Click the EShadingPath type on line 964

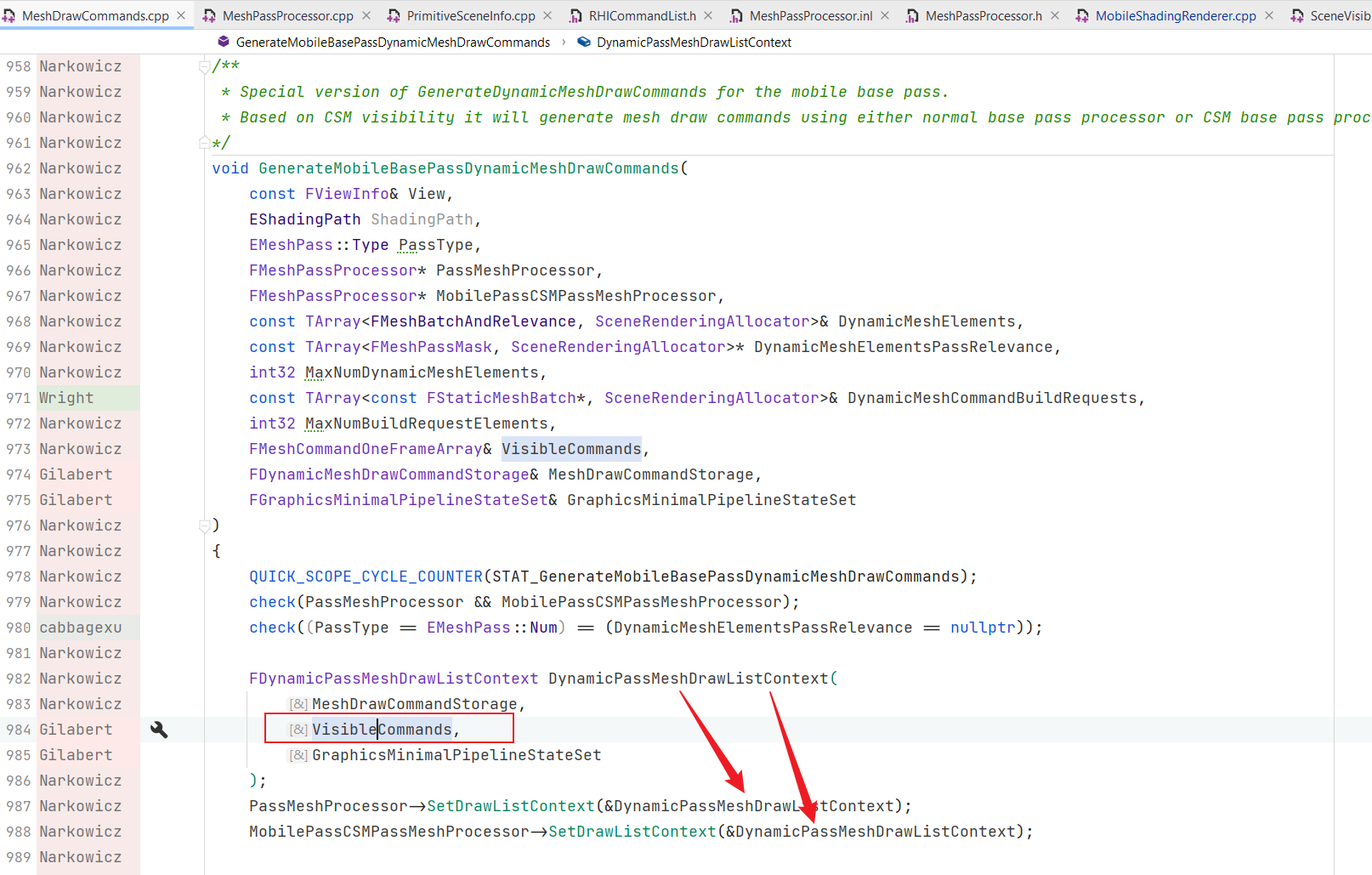pos(305,219)
